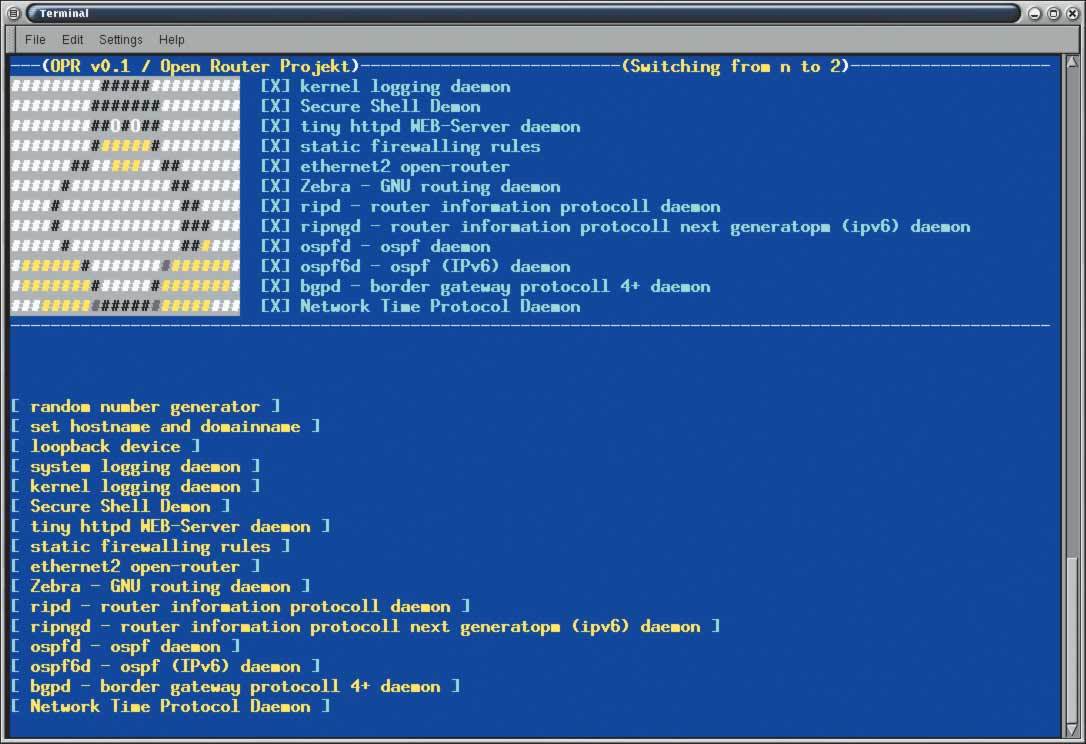The width and height of the screenshot is (1086, 744).
Task: Click bracketed 'static firewalling rules' lower line
Action: (x=150, y=547)
